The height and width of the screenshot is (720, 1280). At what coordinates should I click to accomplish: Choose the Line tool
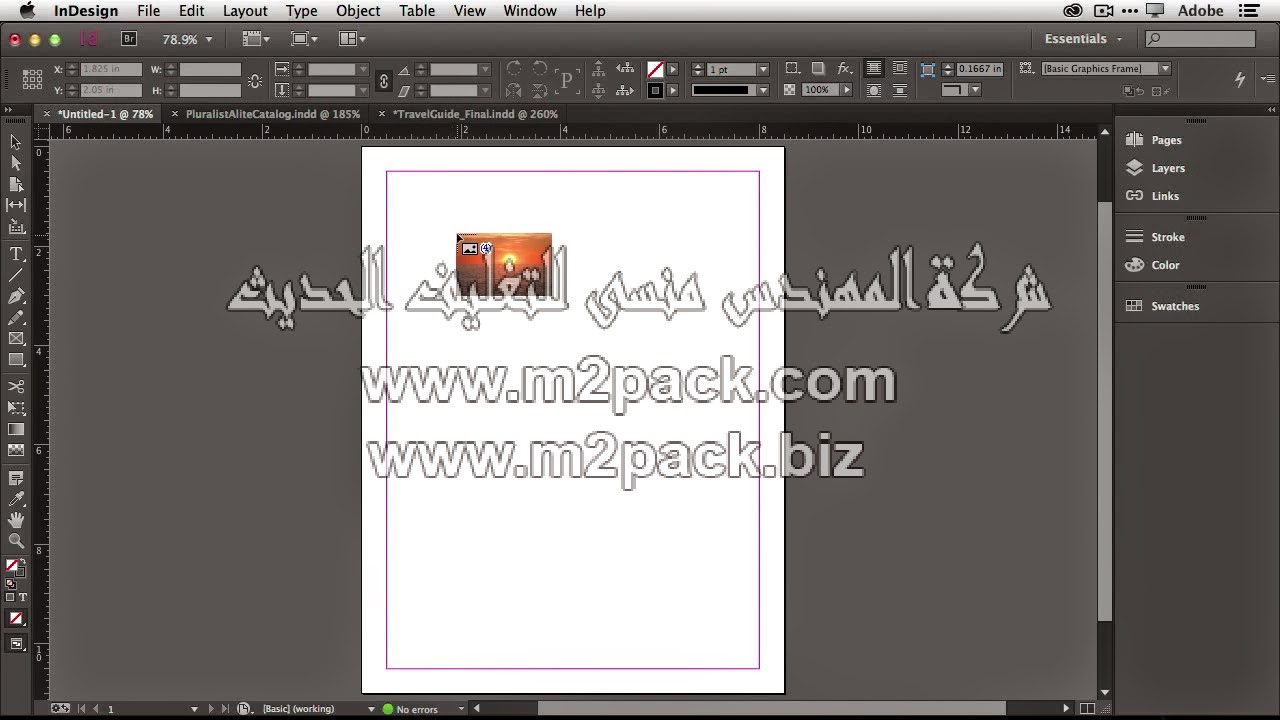[x=16, y=275]
